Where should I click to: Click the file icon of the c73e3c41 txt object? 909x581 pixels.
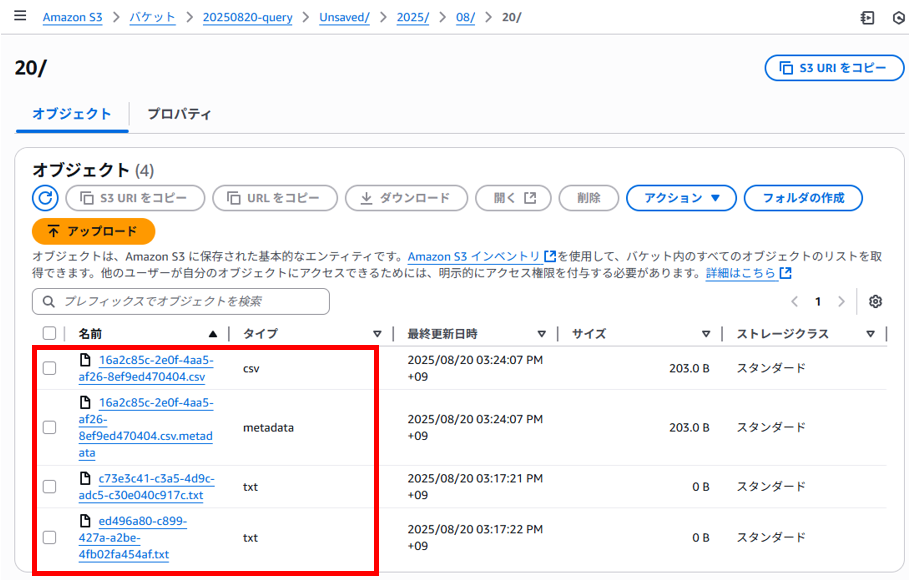tap(85, 478)
